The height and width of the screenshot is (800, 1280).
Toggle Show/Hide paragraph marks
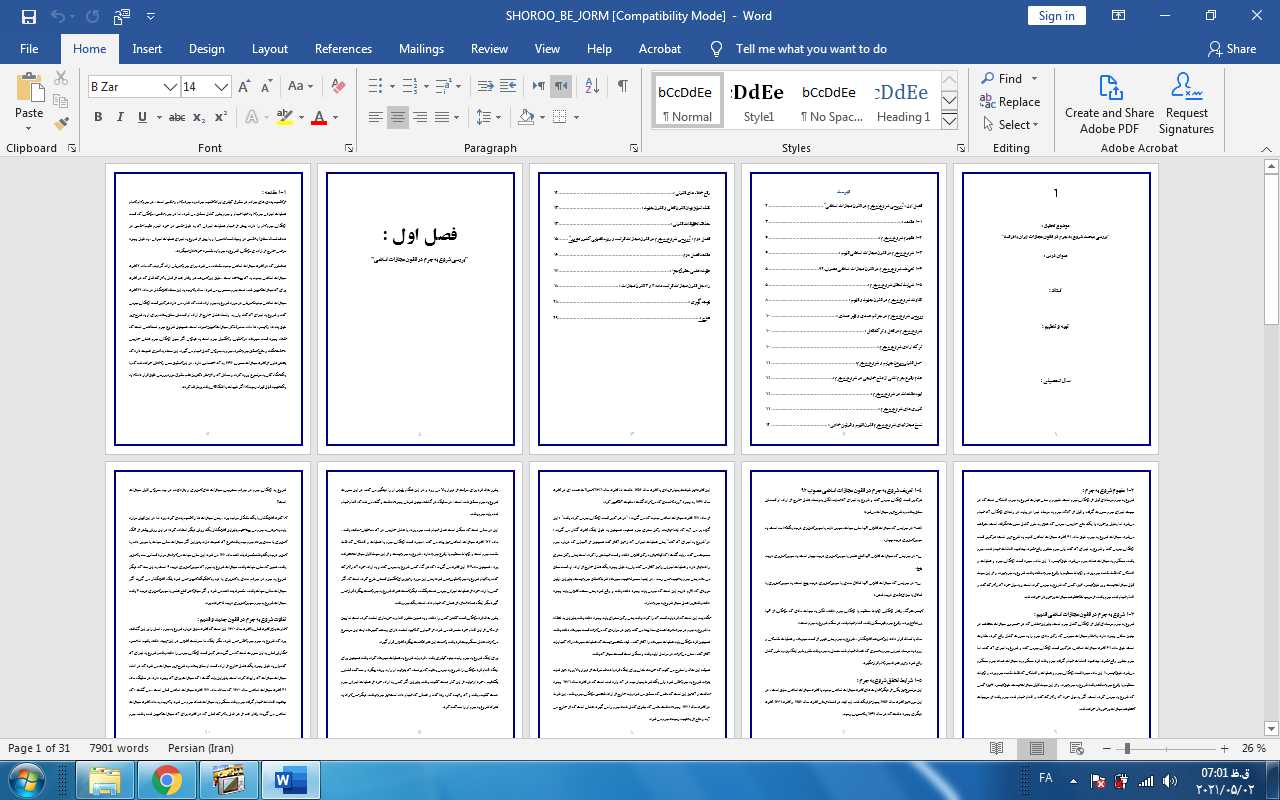pos(622,87)
